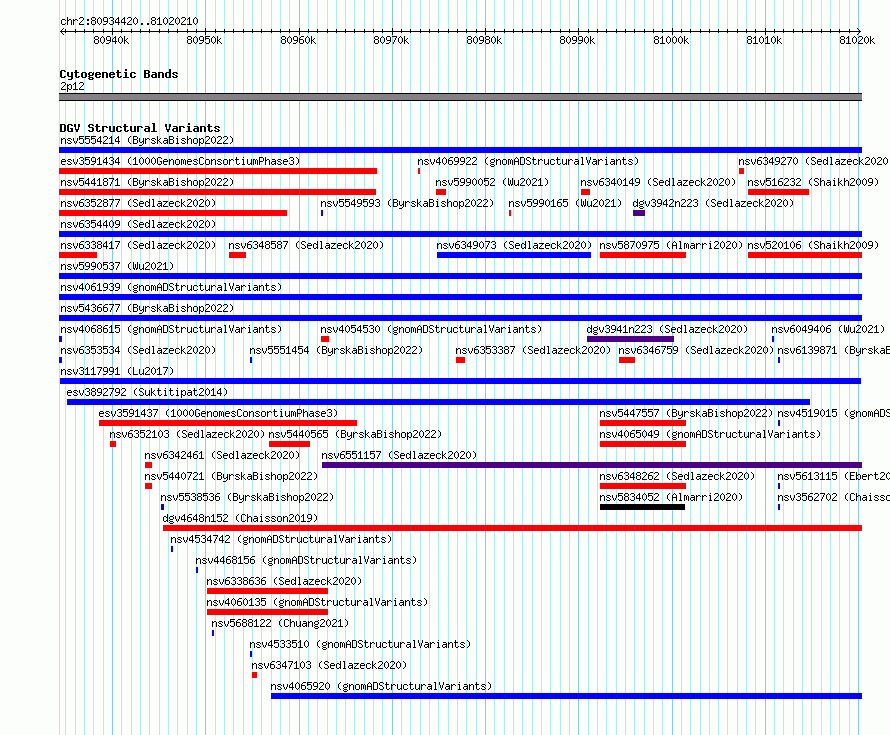Image resolution: width=890 pixels, height=735 pixels.
Task: Open nsv6346759 (Sedlazeck2020) variant
Action: (696, 350)
